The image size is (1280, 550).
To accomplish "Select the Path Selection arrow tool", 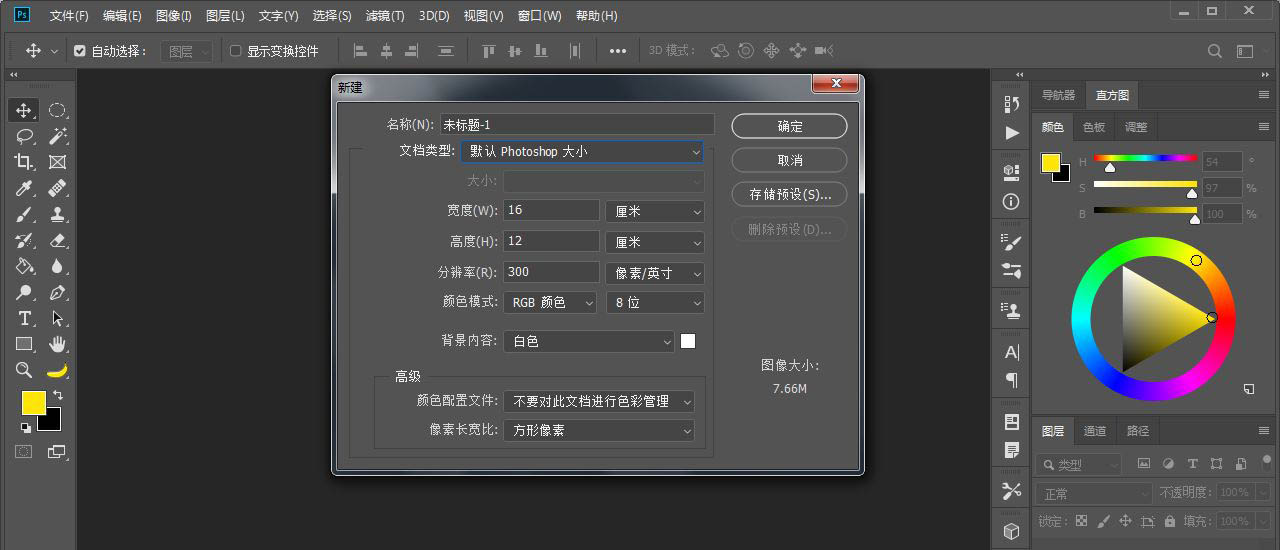I will 57,318.
